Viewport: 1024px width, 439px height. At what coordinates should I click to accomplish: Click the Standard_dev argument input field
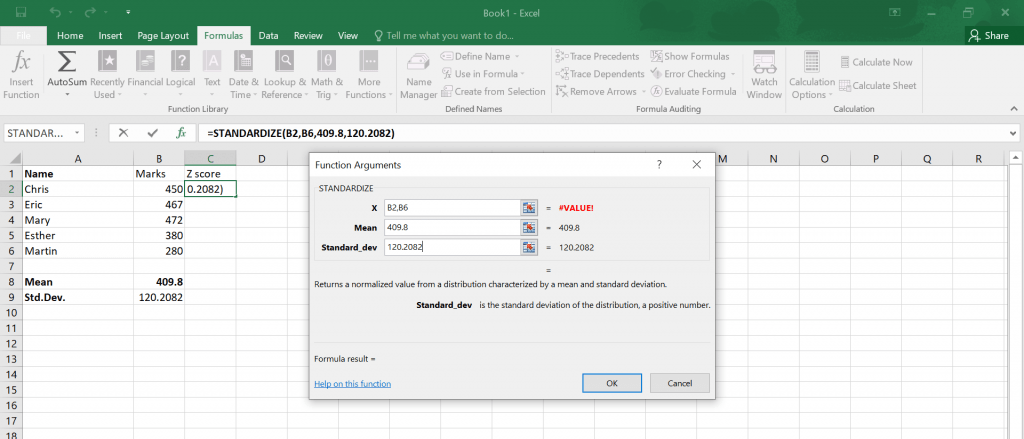(452, 247)
